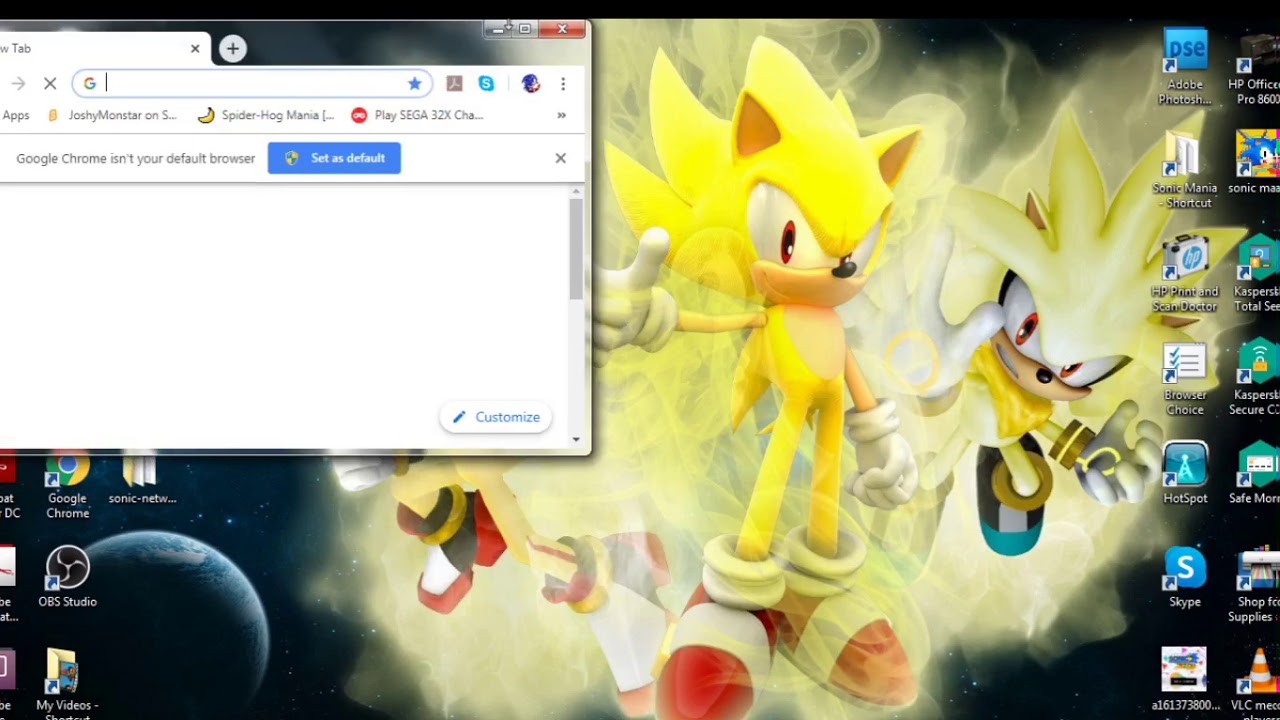Select the My Videos shortcut icon
Screen dimensions: 1280x720
[x=67, y=683]
